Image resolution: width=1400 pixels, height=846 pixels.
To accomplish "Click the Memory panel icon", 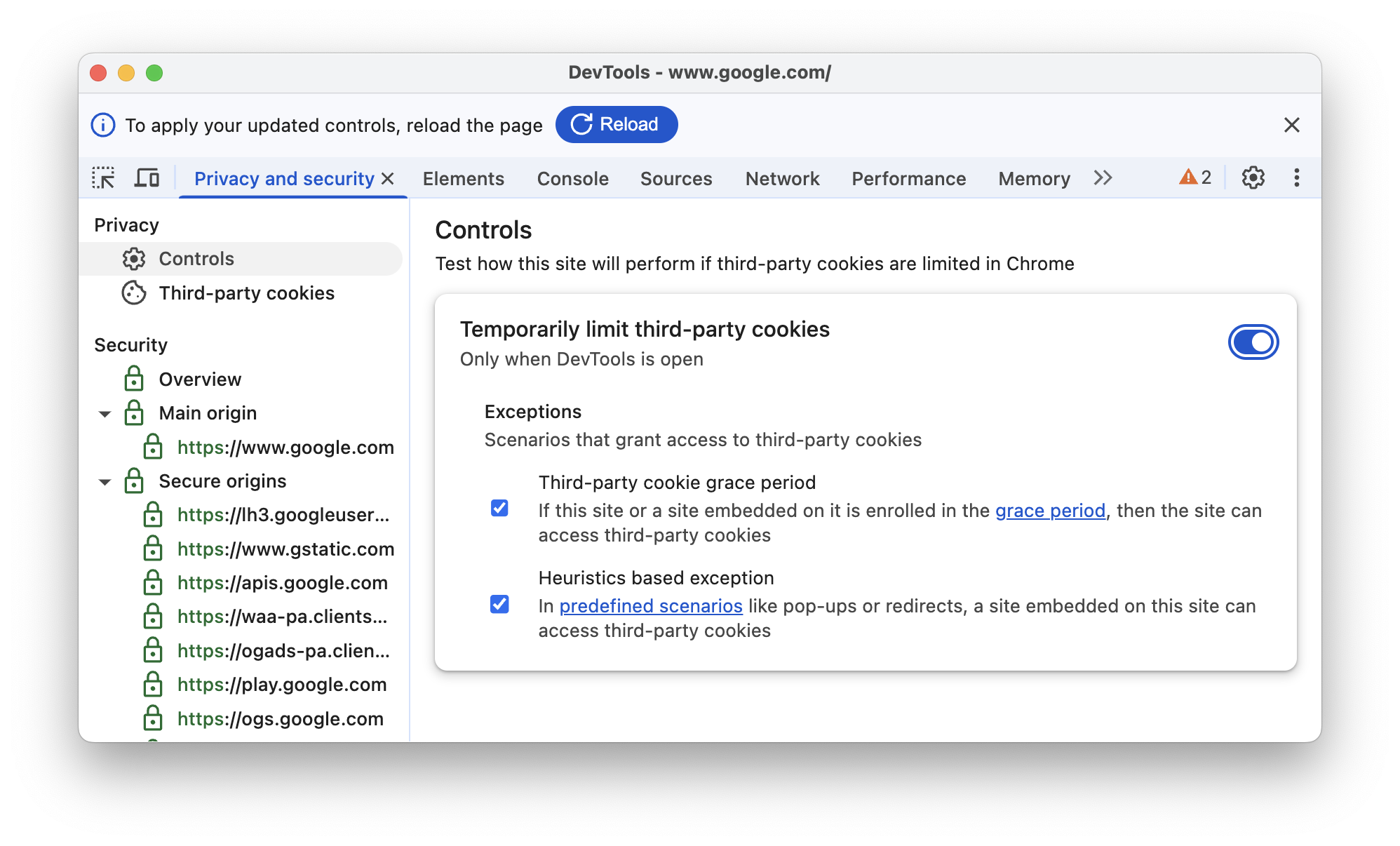I will coord(1035,178).
